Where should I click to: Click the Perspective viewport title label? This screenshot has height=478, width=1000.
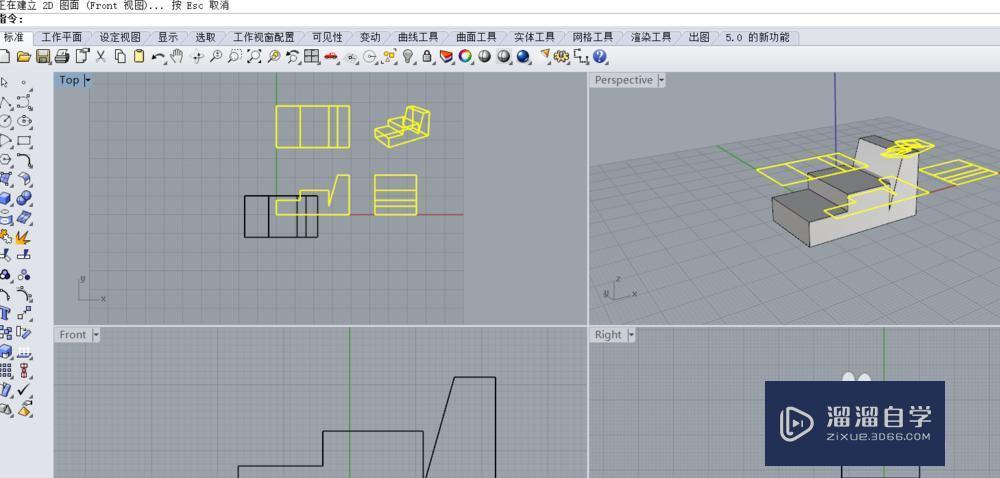point(624,80)
